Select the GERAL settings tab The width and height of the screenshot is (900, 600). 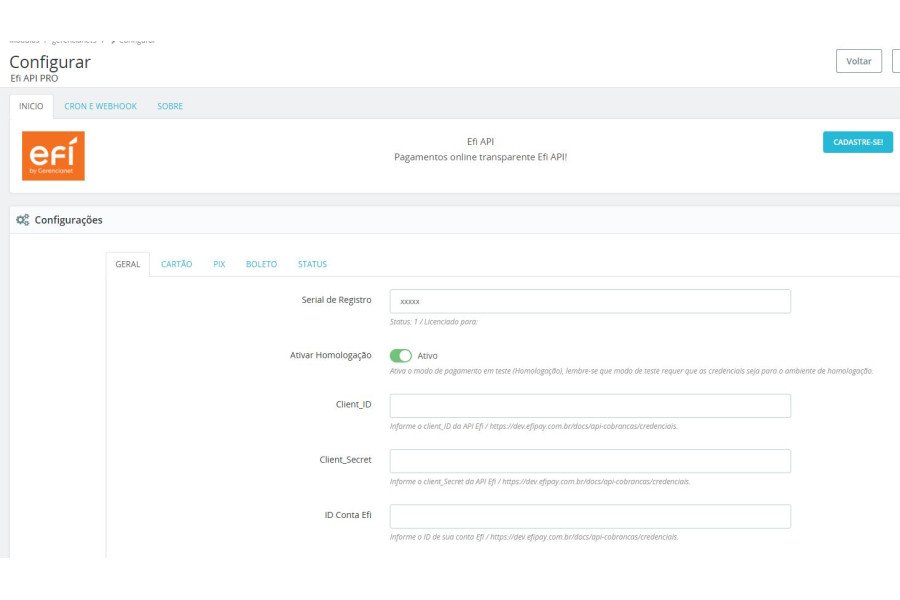point(127,264)
